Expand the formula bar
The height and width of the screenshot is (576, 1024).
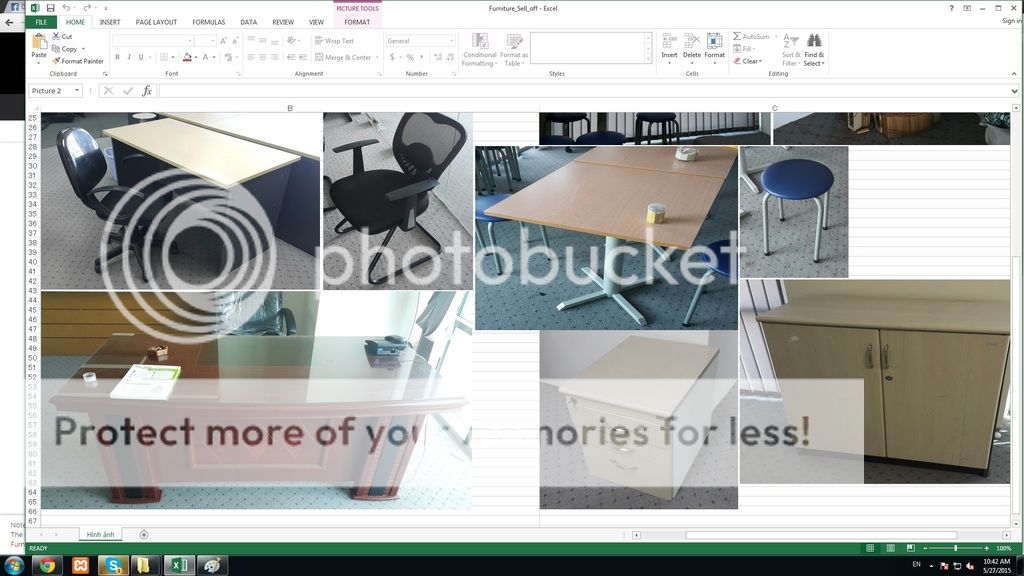[x=1014, y=91]
